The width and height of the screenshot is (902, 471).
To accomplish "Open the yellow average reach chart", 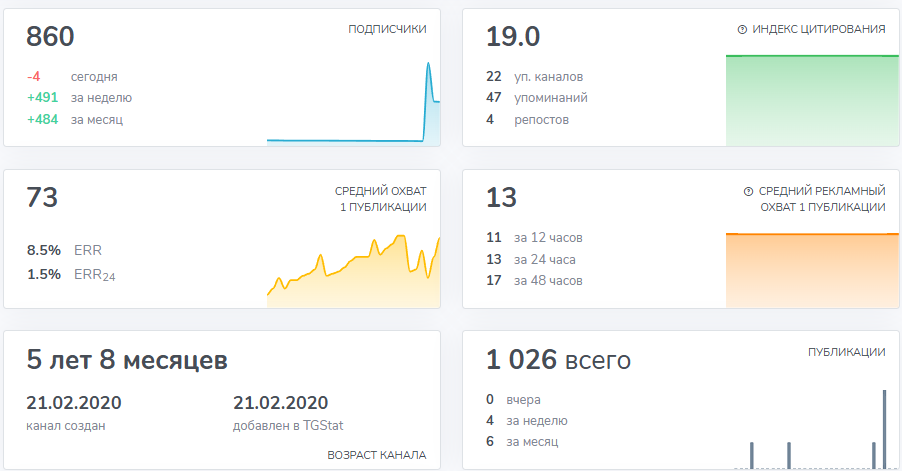I will (353, 270).
